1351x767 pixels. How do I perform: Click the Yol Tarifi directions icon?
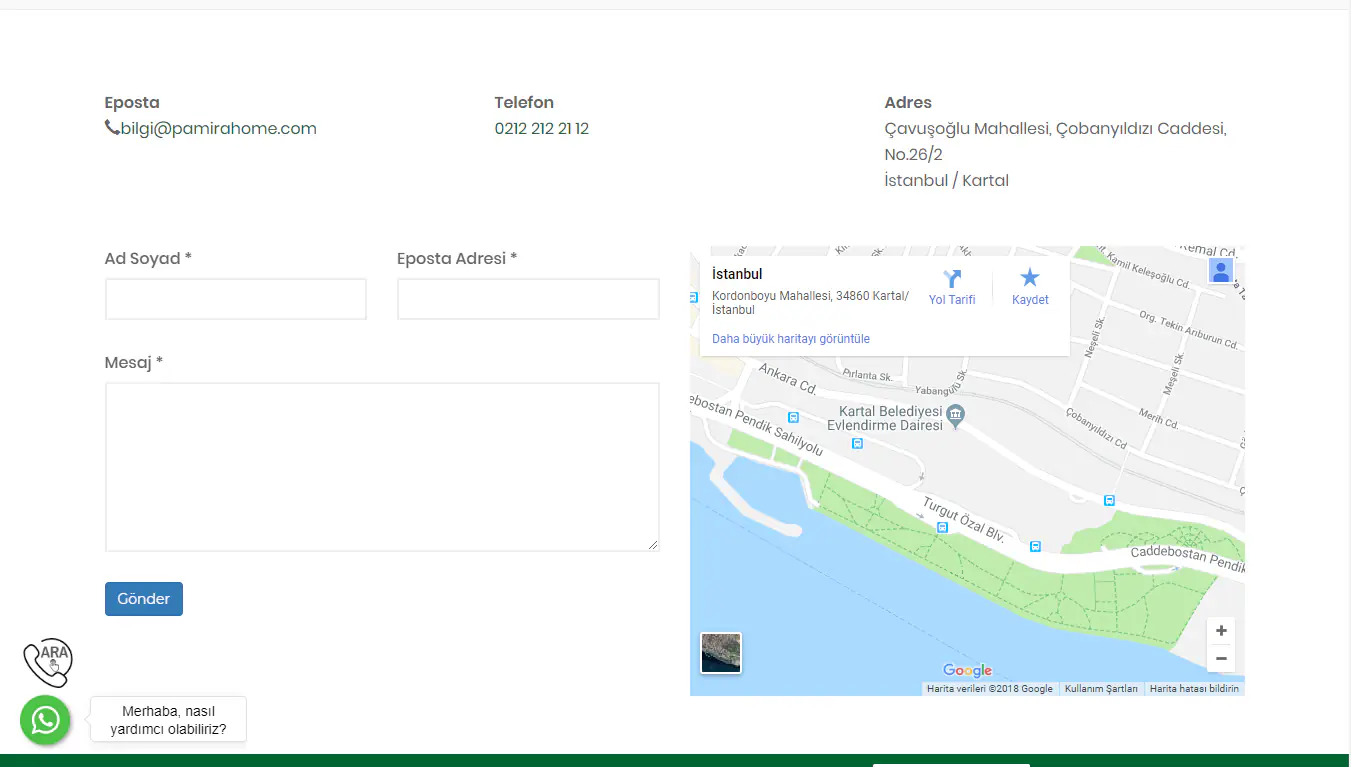coord(952,279)
